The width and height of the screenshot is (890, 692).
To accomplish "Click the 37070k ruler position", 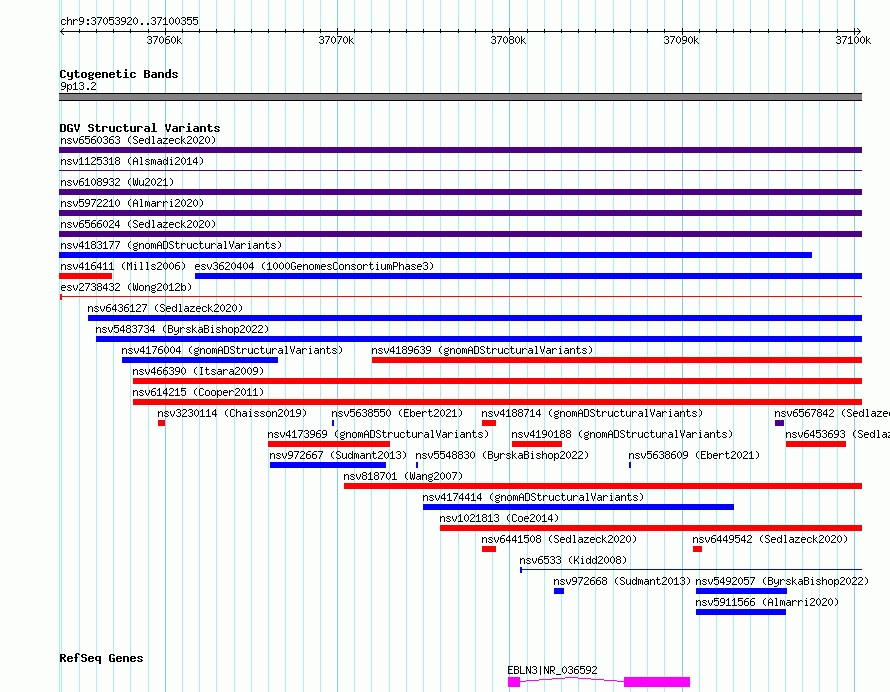I will (336, 40).
